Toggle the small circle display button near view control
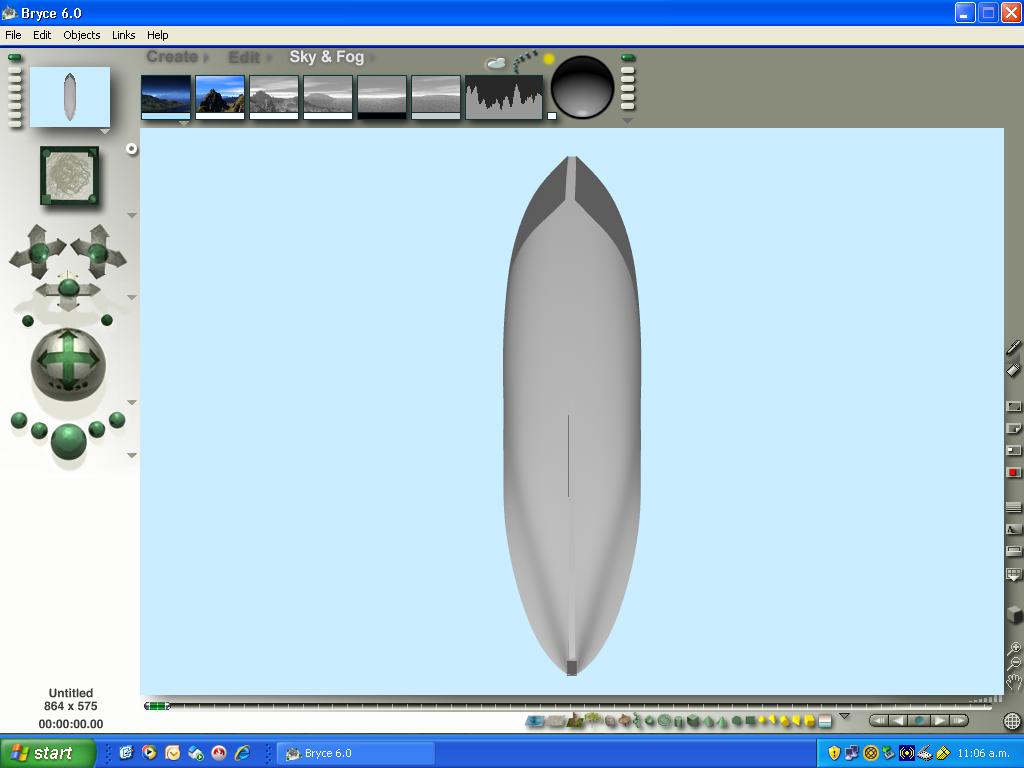 click(131, 149)
